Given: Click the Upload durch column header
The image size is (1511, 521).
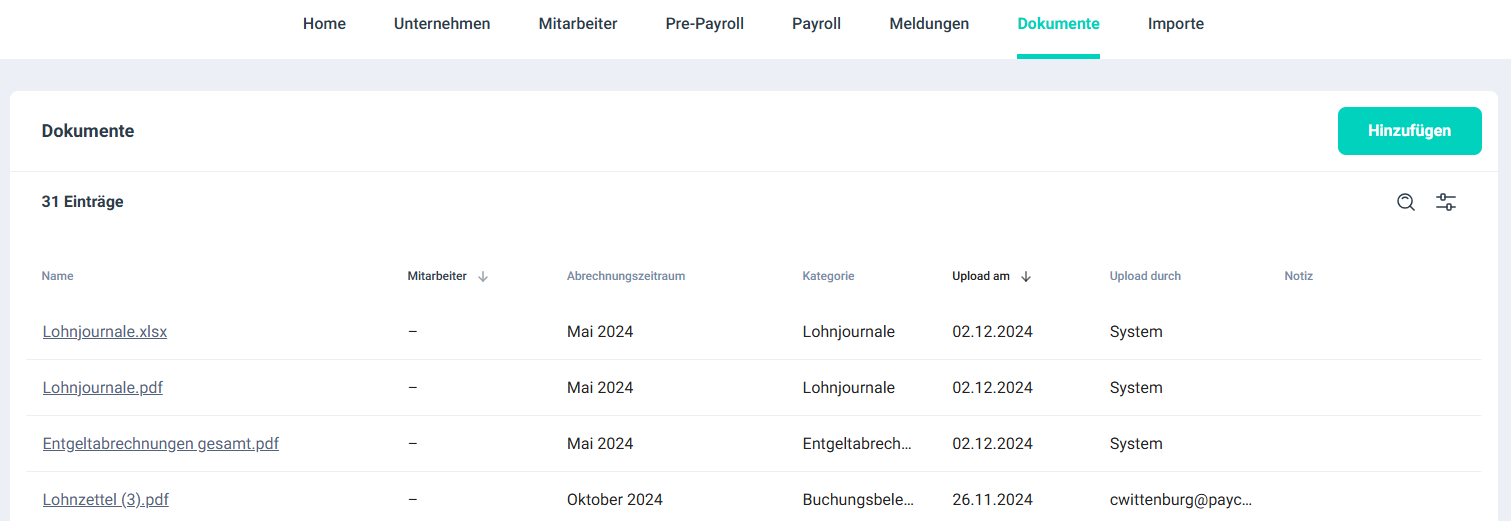Looking at the screenshot, I should tap(1145, 276).
